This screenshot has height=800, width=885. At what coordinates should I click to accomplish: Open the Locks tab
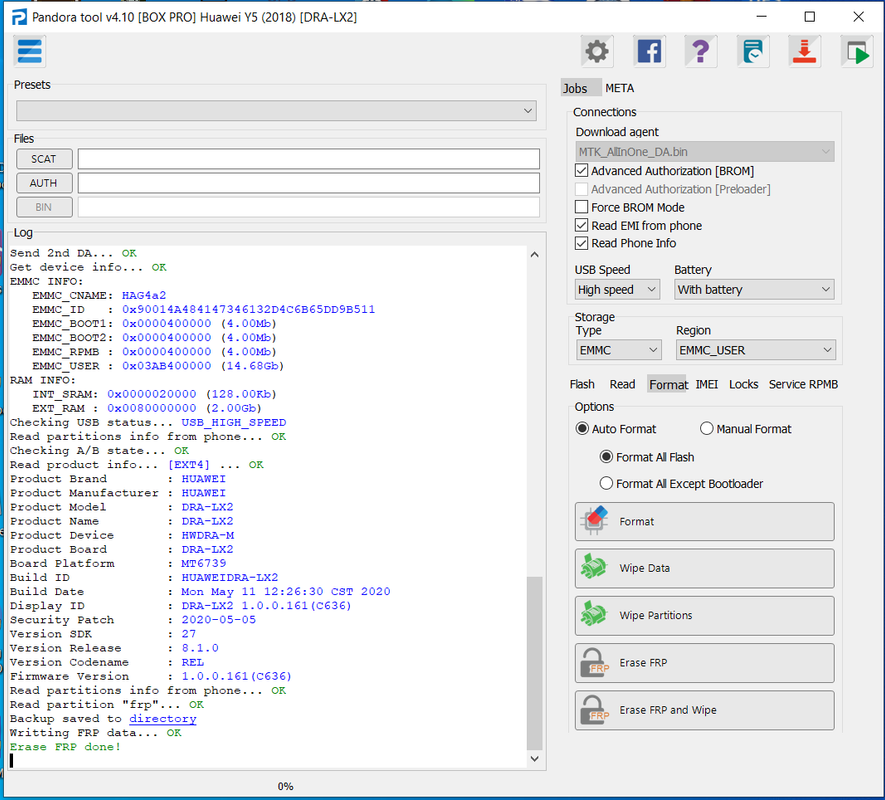tap(743, 384)
